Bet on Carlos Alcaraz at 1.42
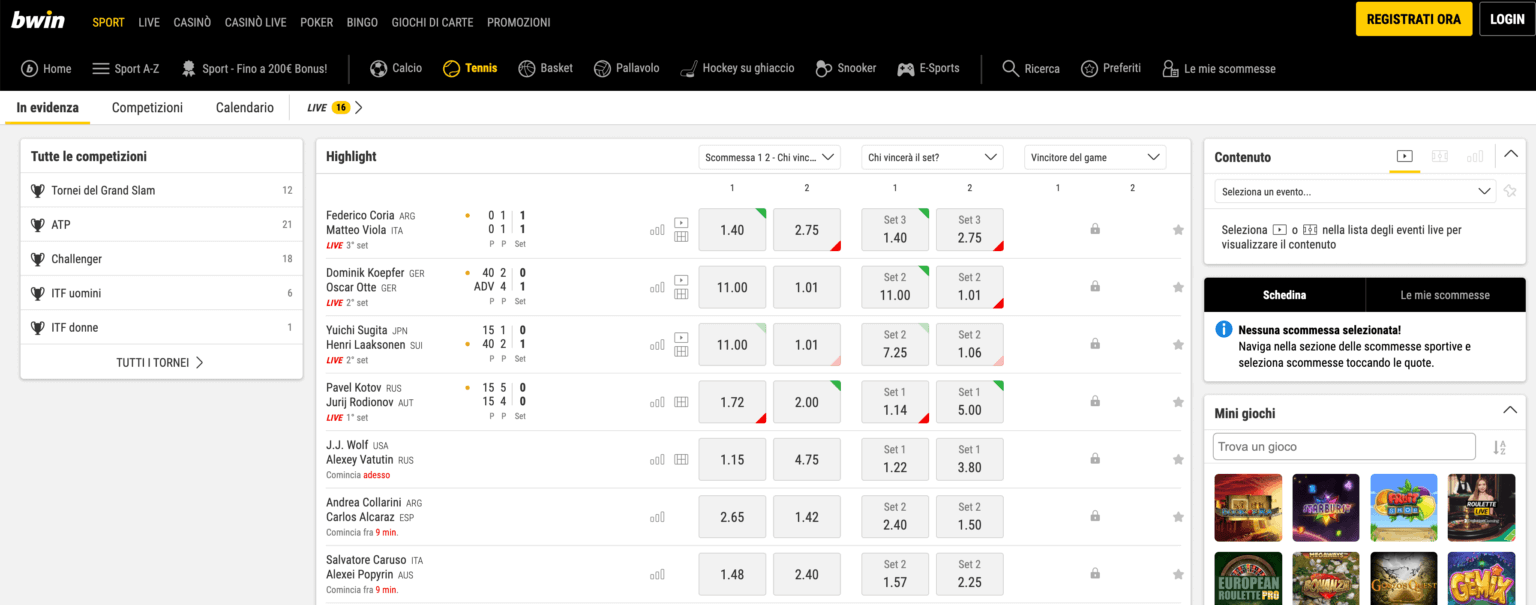 click(x=807, y=517)
